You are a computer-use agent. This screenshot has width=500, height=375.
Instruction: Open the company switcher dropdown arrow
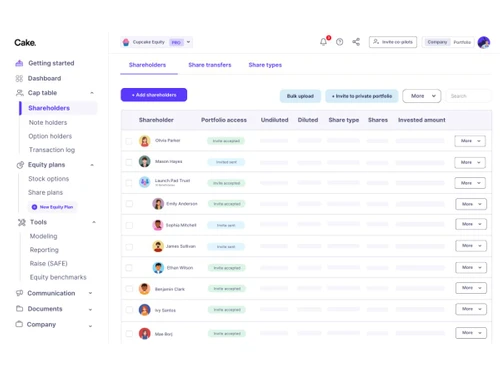pos(188,42)
